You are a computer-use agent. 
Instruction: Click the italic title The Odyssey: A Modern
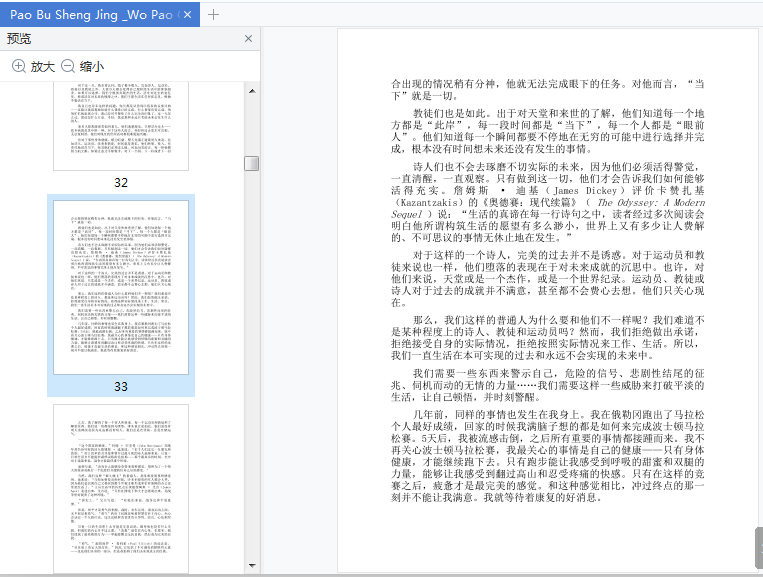[x=651, y=202]
